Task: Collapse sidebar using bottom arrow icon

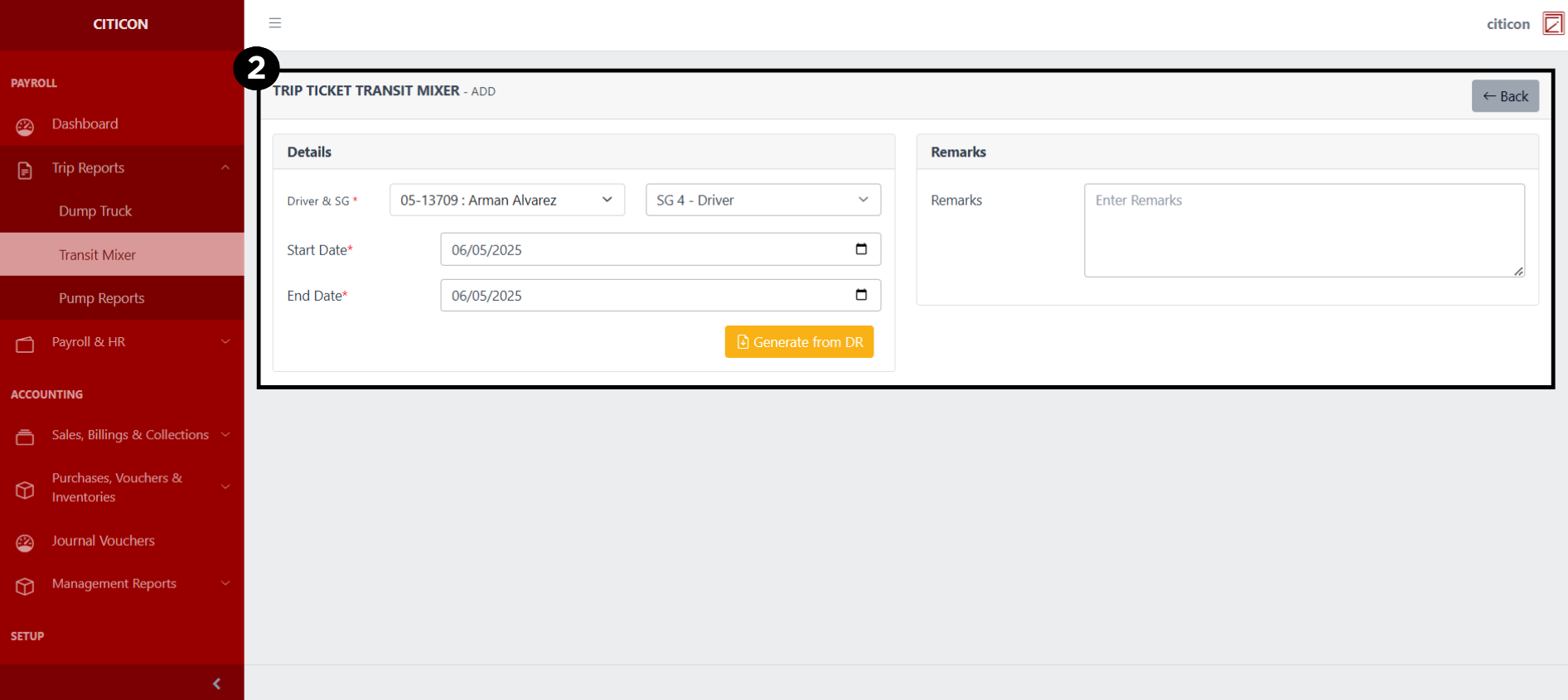Action: (x=216, y=683)
